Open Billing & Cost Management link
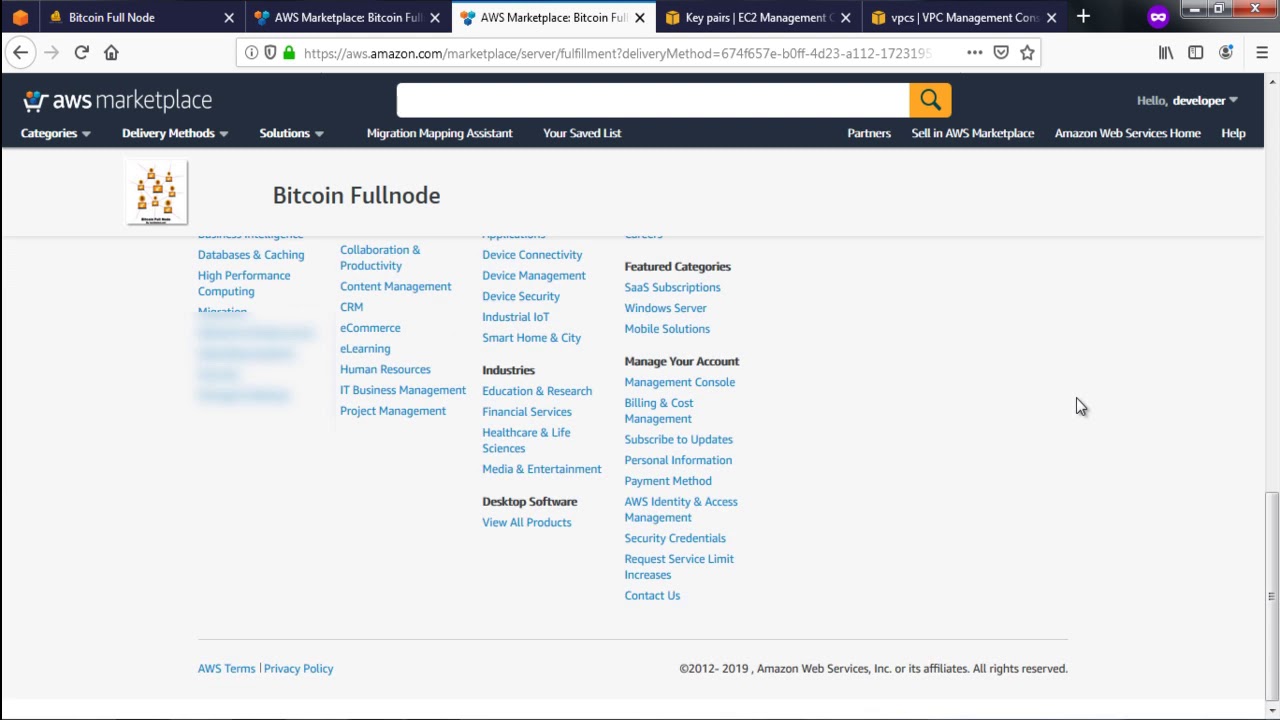Image resolution: width=1280 pixels, height=720 pixels. (659, 411)
